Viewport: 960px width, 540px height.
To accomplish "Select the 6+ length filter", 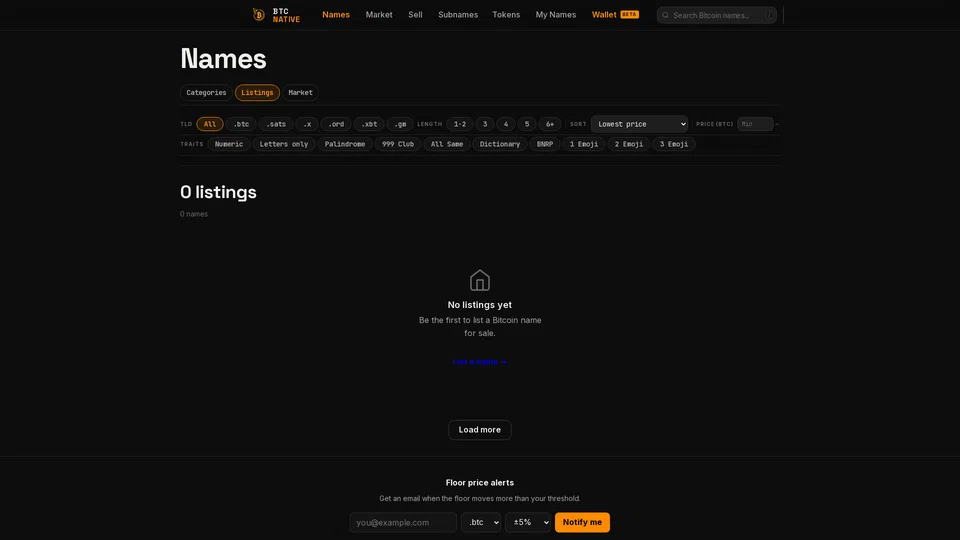I will click(550, 124).
